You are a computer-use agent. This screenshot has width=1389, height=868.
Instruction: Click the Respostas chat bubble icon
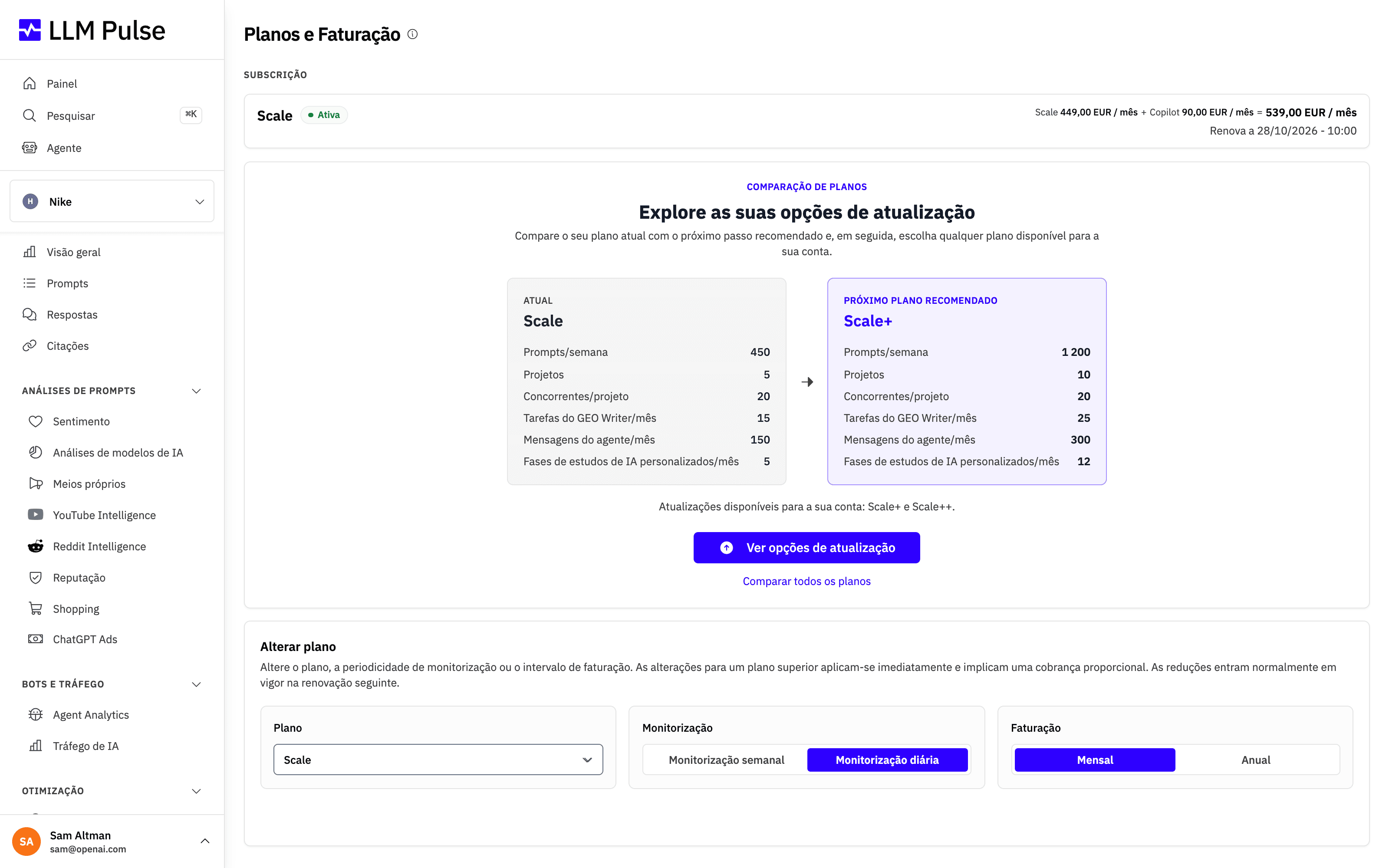pos(29,315)
